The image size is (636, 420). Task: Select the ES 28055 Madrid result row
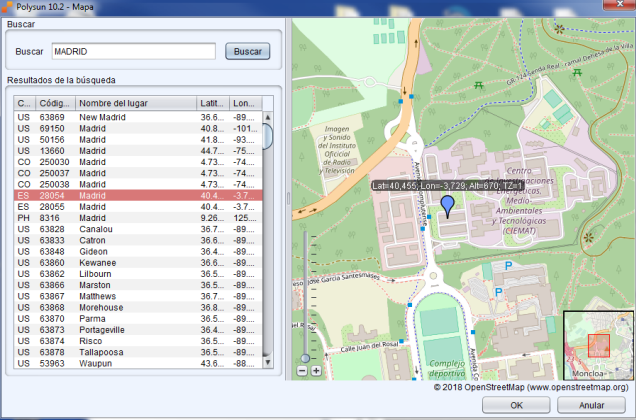tap(135, 207)
